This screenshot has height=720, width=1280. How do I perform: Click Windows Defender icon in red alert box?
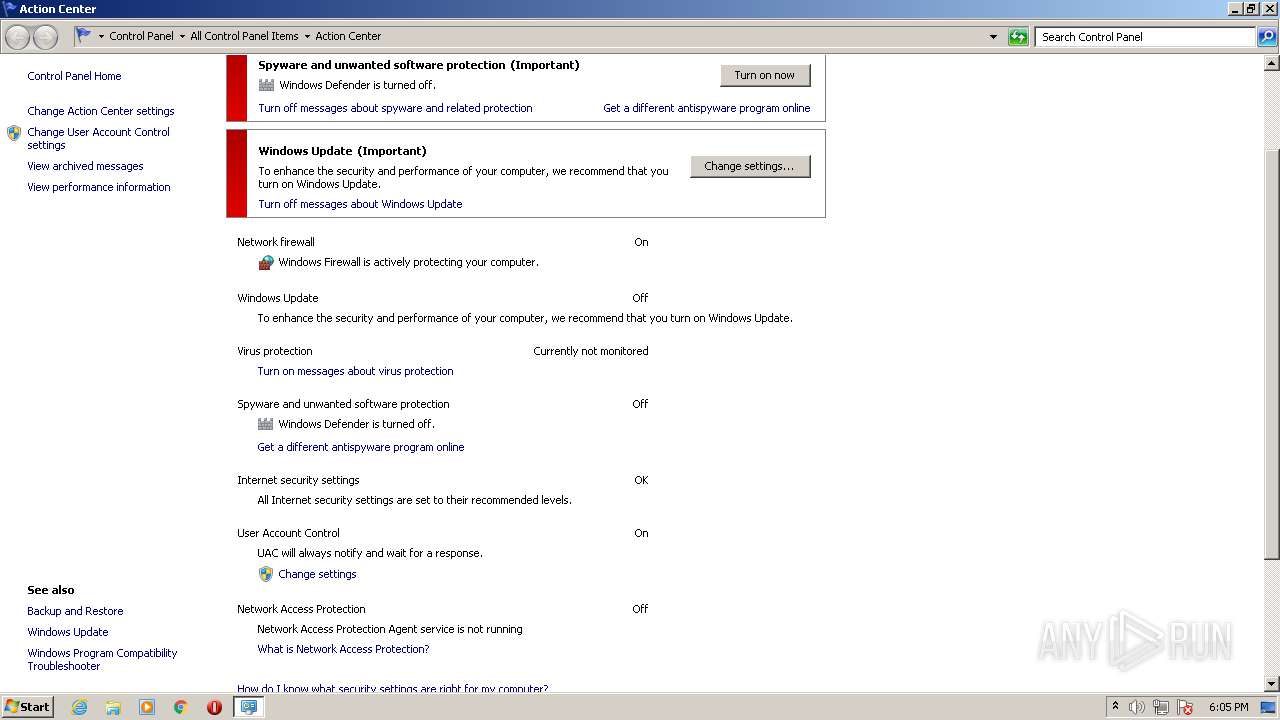pos(266,85)
